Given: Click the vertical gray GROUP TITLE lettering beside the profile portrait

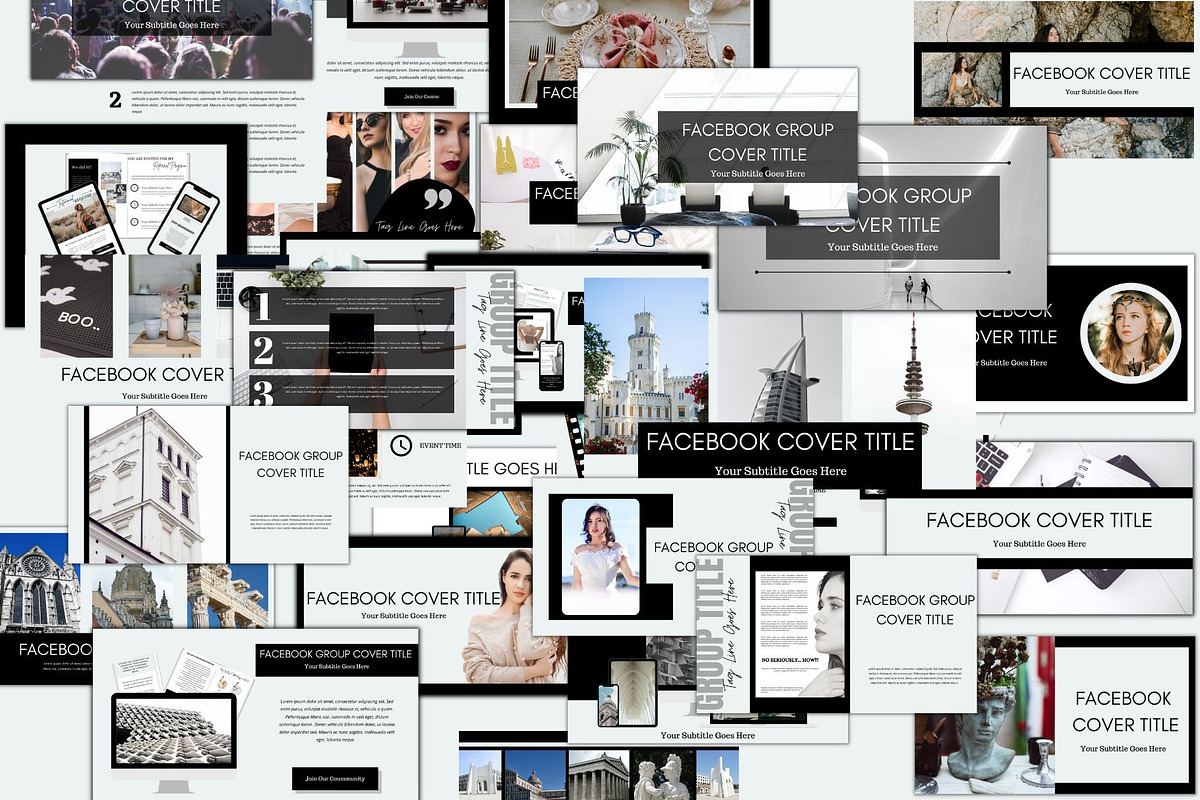Looking at the screenshot, I should click(x=709, y=635).
